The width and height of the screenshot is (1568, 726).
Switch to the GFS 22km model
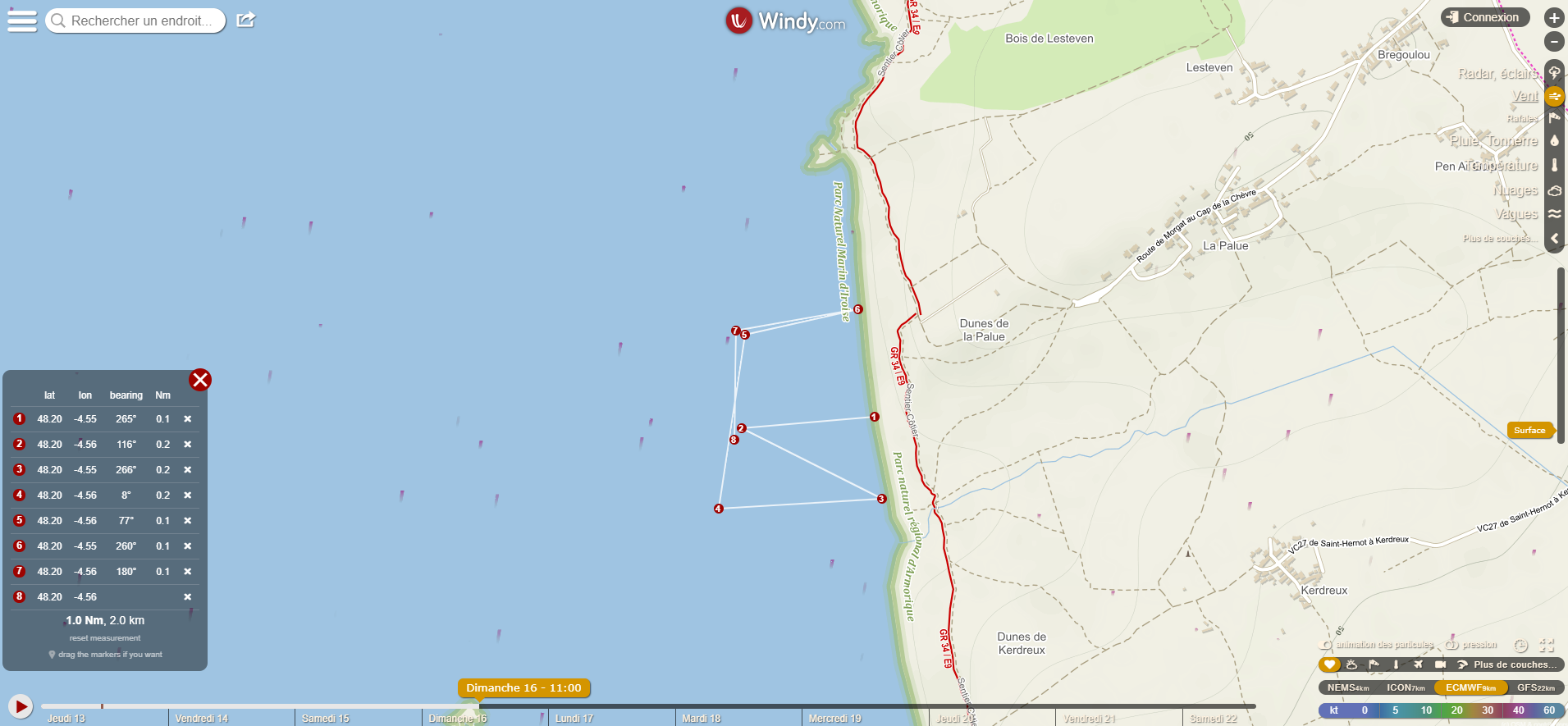pos(1535,687)
